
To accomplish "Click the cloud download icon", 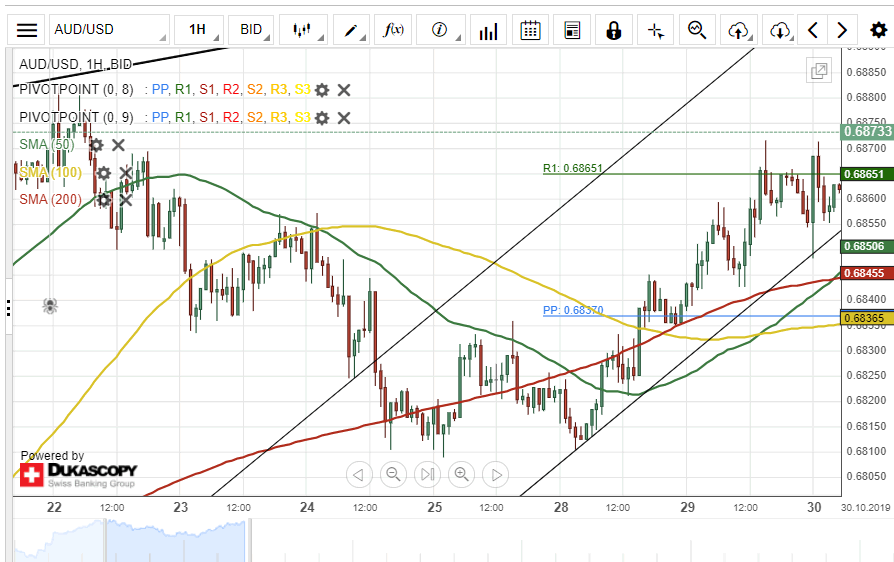I will [x=780, y=30].
